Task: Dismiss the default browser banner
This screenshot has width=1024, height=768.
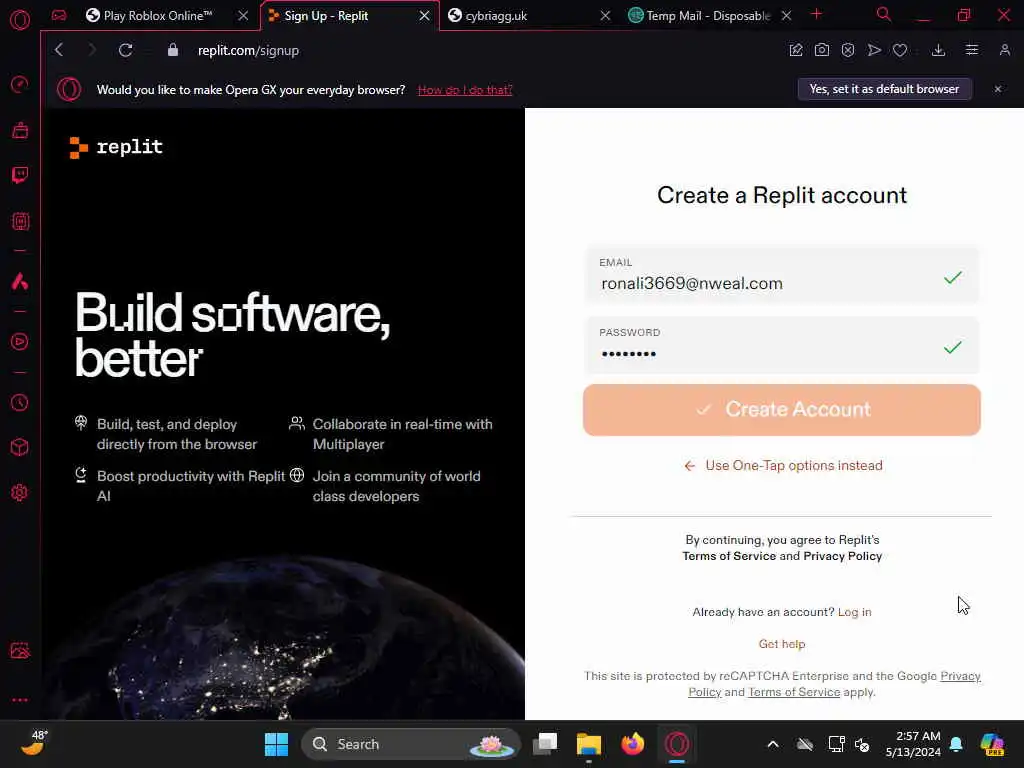Action: 998,89
